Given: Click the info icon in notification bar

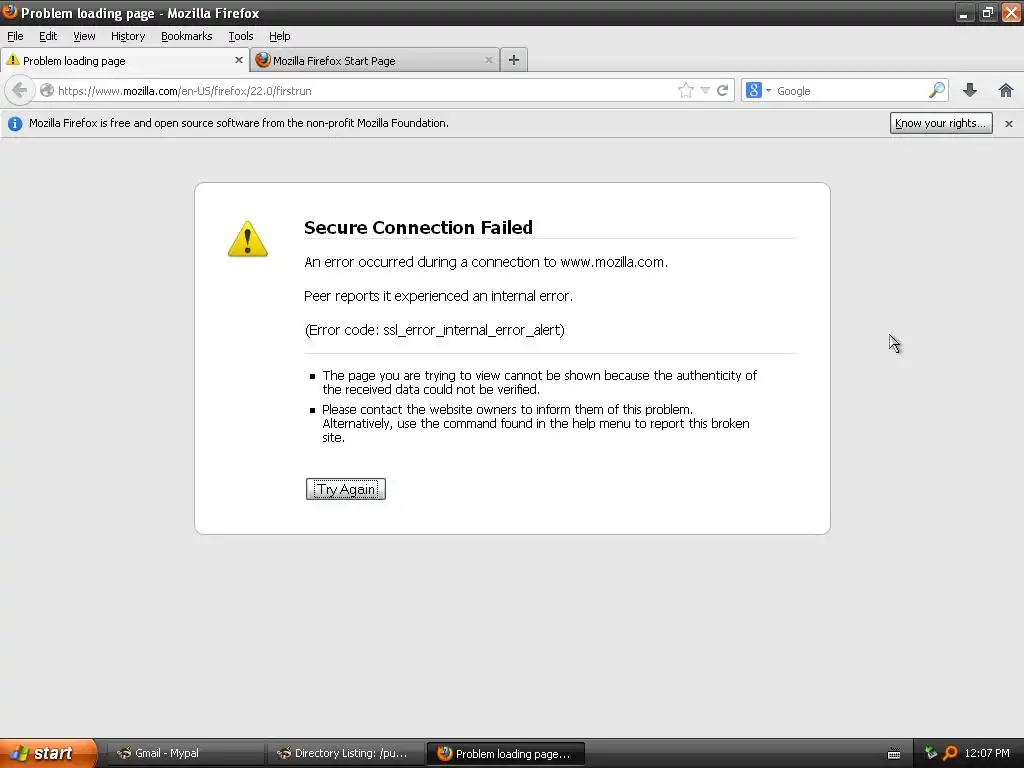Looking at the screenshot, I should 14,123.
